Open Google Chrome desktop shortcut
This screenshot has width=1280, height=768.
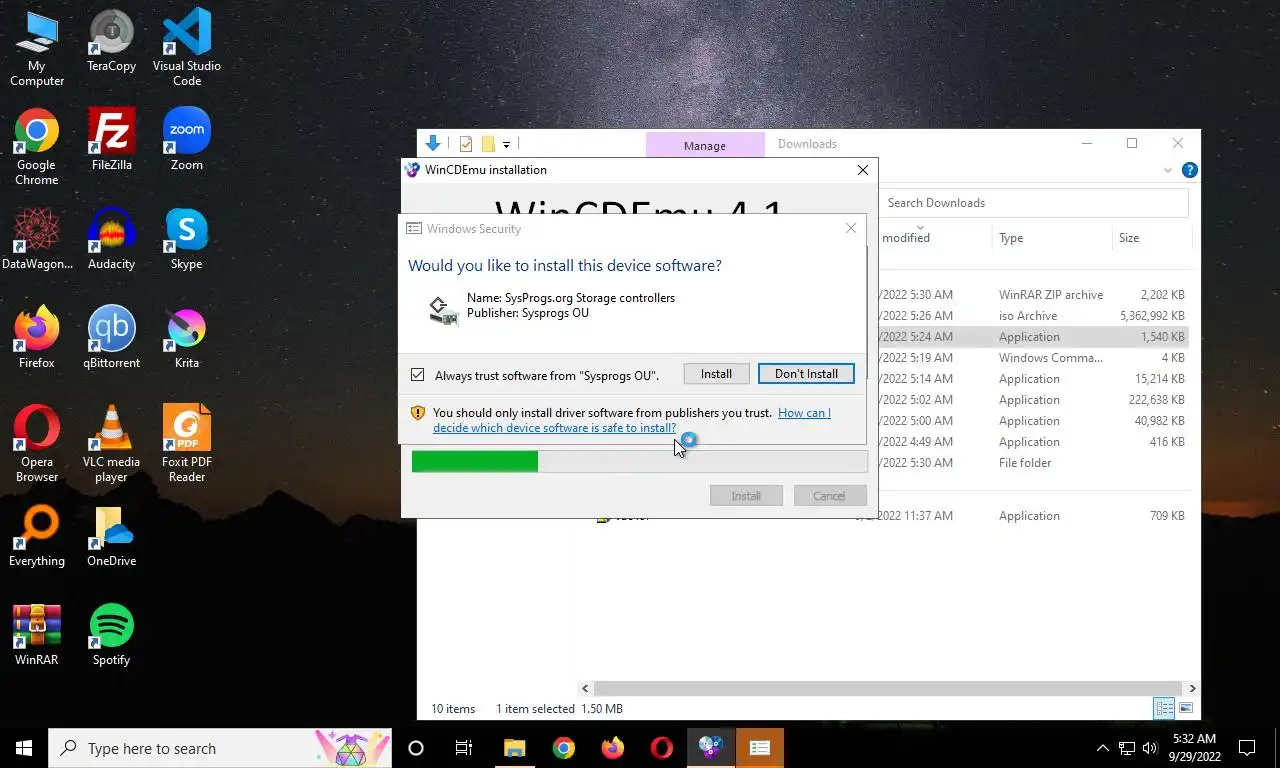37,147
